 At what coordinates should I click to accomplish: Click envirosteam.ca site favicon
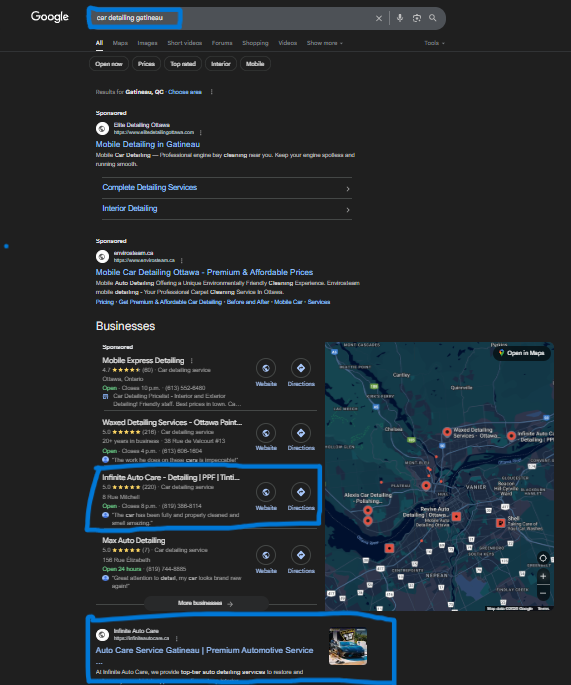pos(102,256)
